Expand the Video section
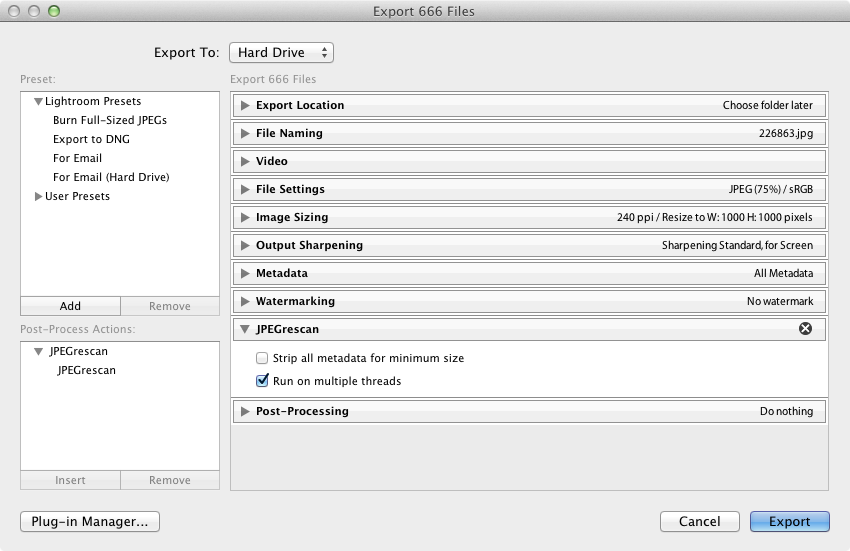The width and height of the screenshot is (850, 551). click(x=245, y=161)
